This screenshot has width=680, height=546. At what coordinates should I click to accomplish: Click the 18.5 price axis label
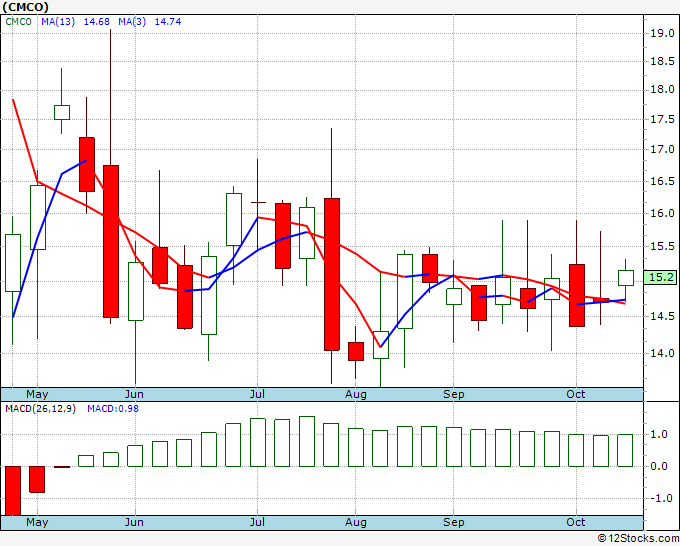[x=662, y=62]
